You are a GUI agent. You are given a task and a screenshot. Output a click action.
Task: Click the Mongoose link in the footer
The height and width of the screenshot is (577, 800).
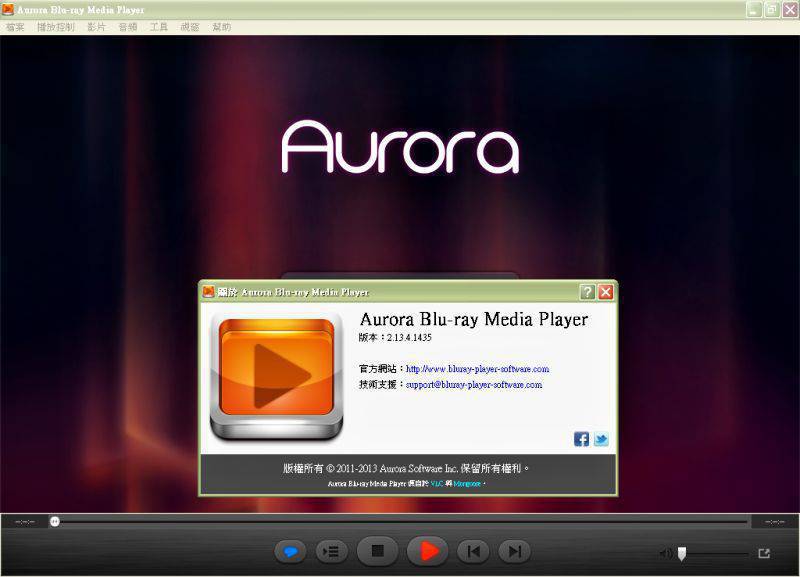[467, 484]
